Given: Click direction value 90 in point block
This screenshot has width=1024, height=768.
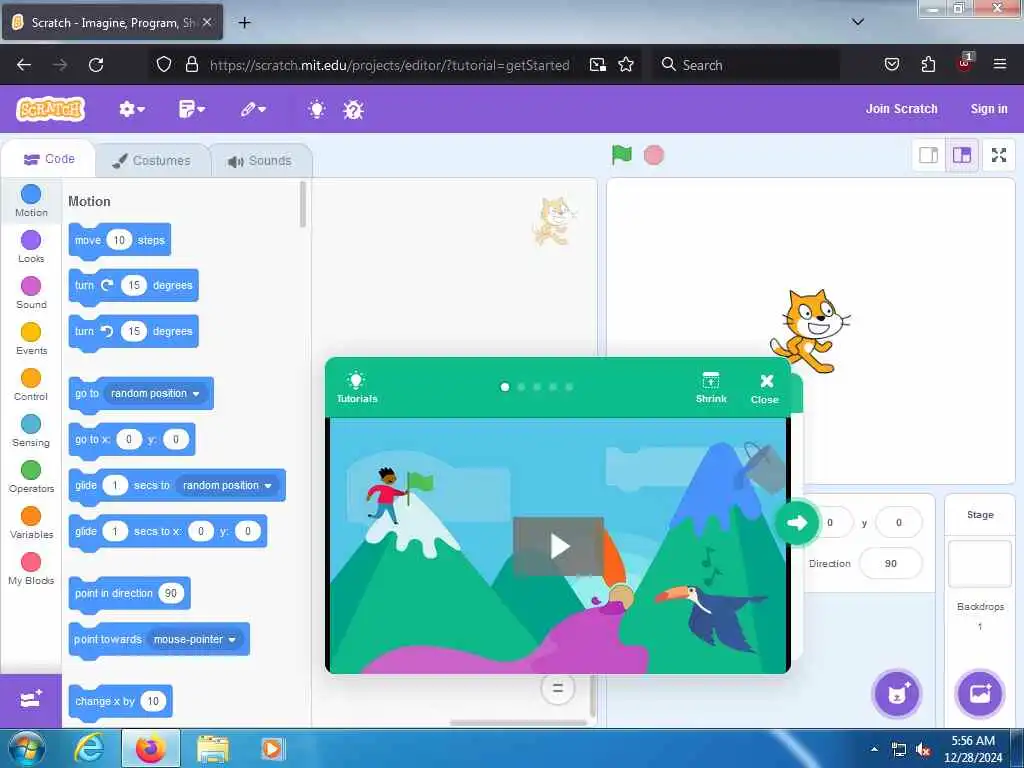Looking at the screenshot, I should click(x=170, y=593).
